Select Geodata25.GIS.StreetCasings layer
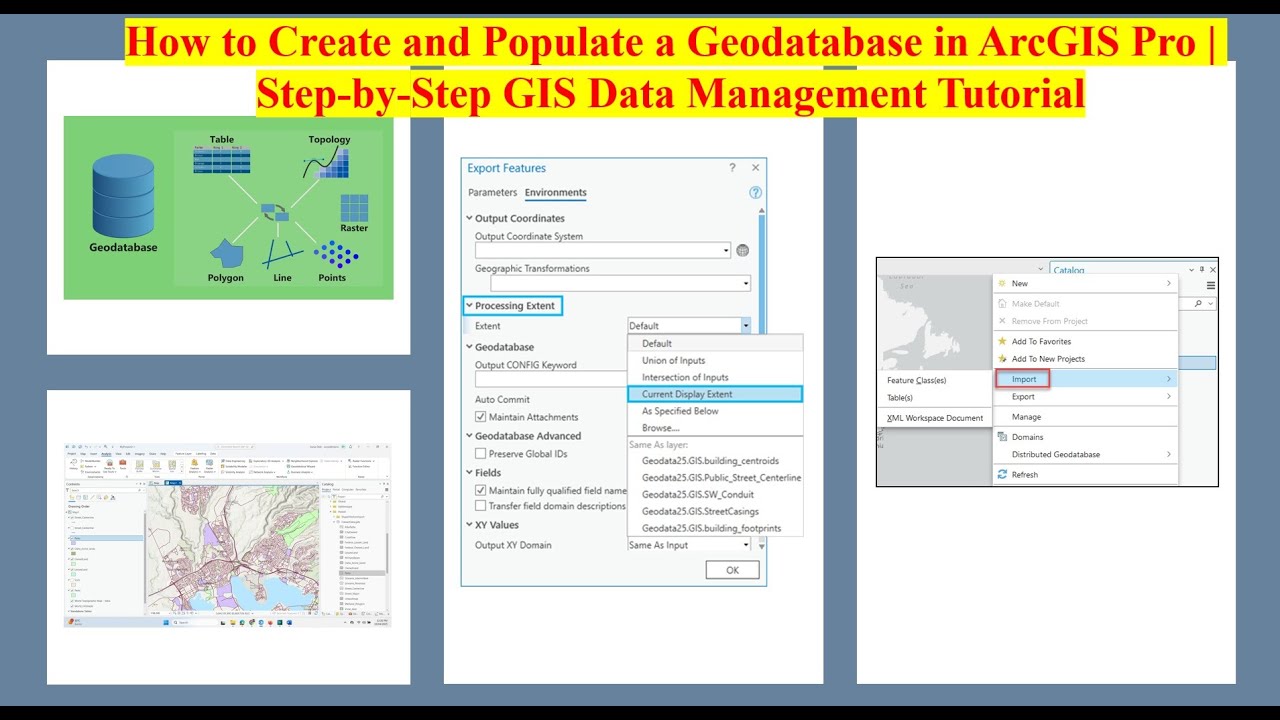The width and height of the screenshot is (1280, 720). tap(715, 511)
